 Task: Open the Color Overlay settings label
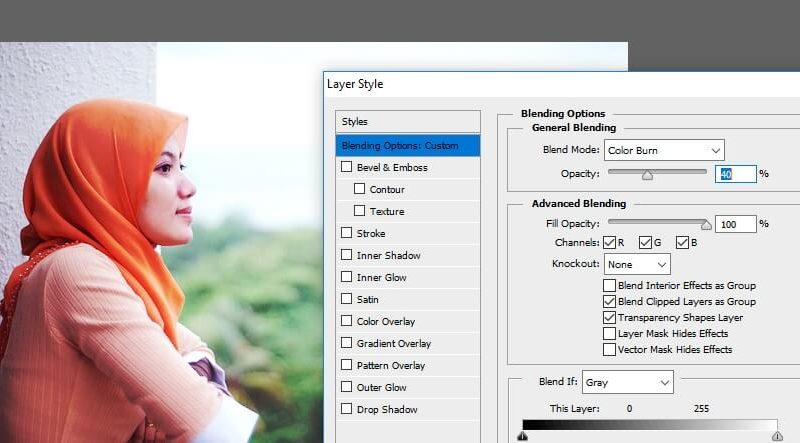point(386,322)
